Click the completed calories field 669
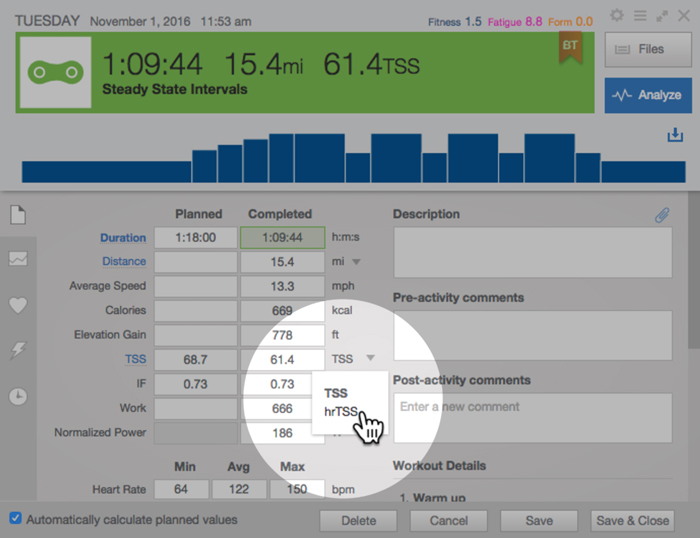Image resolution: width=700 pixels, height=538 pixels. (x=282, y=311)
